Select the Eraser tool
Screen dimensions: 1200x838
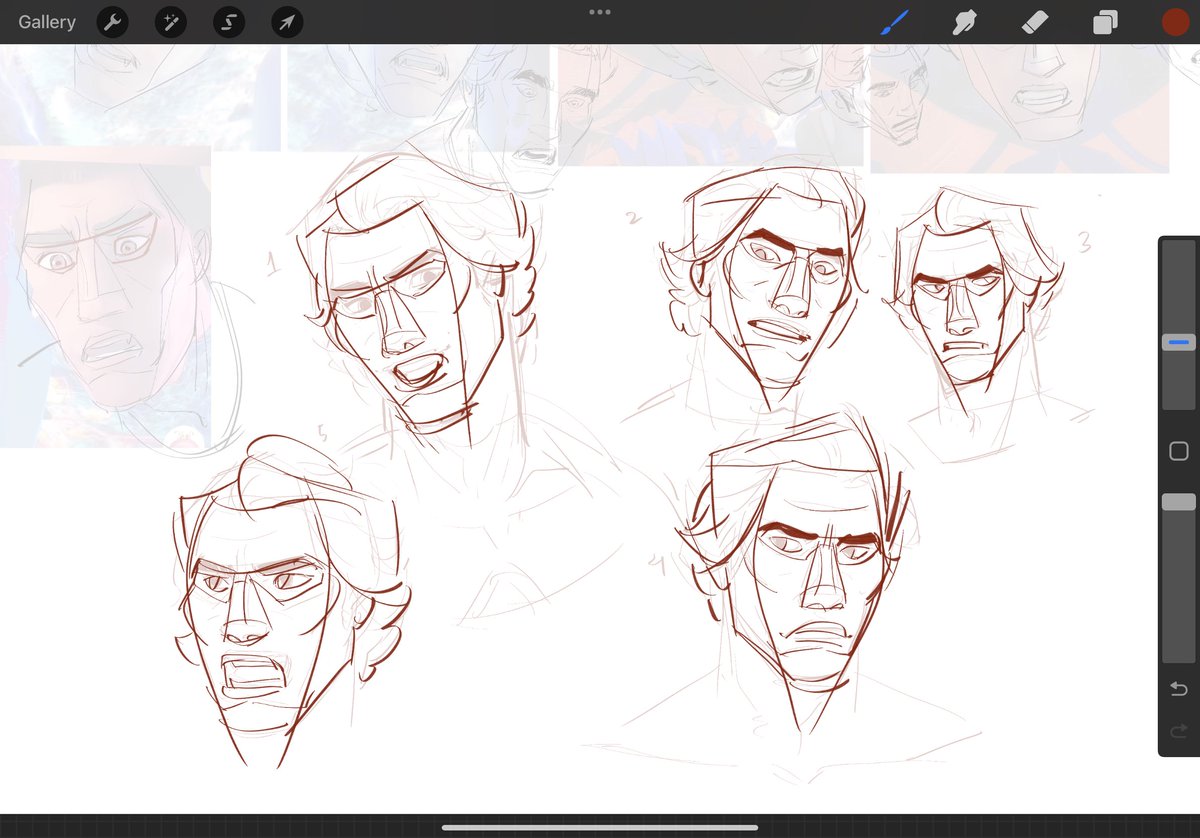1035,22
